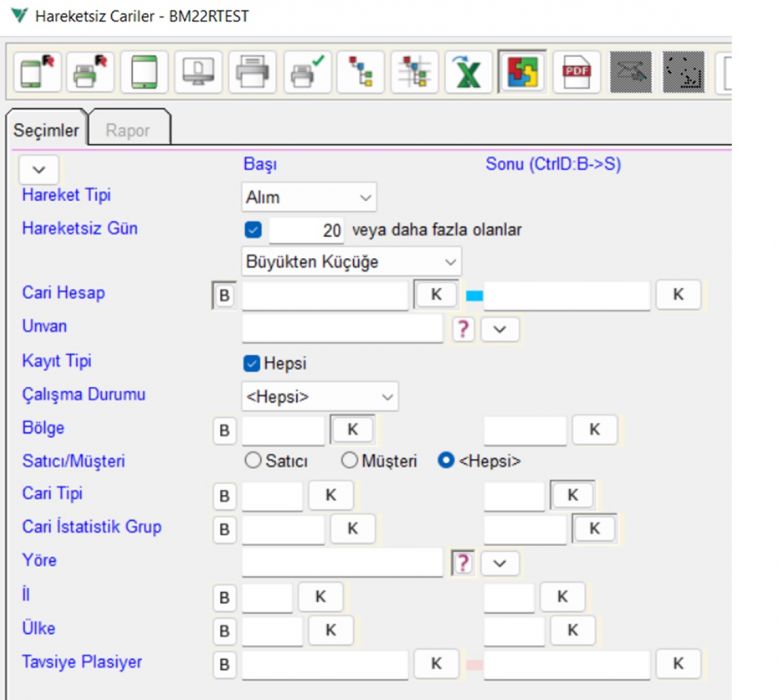Click the monitor screen preview icon

pyautogui.click(x=198, y=73)
